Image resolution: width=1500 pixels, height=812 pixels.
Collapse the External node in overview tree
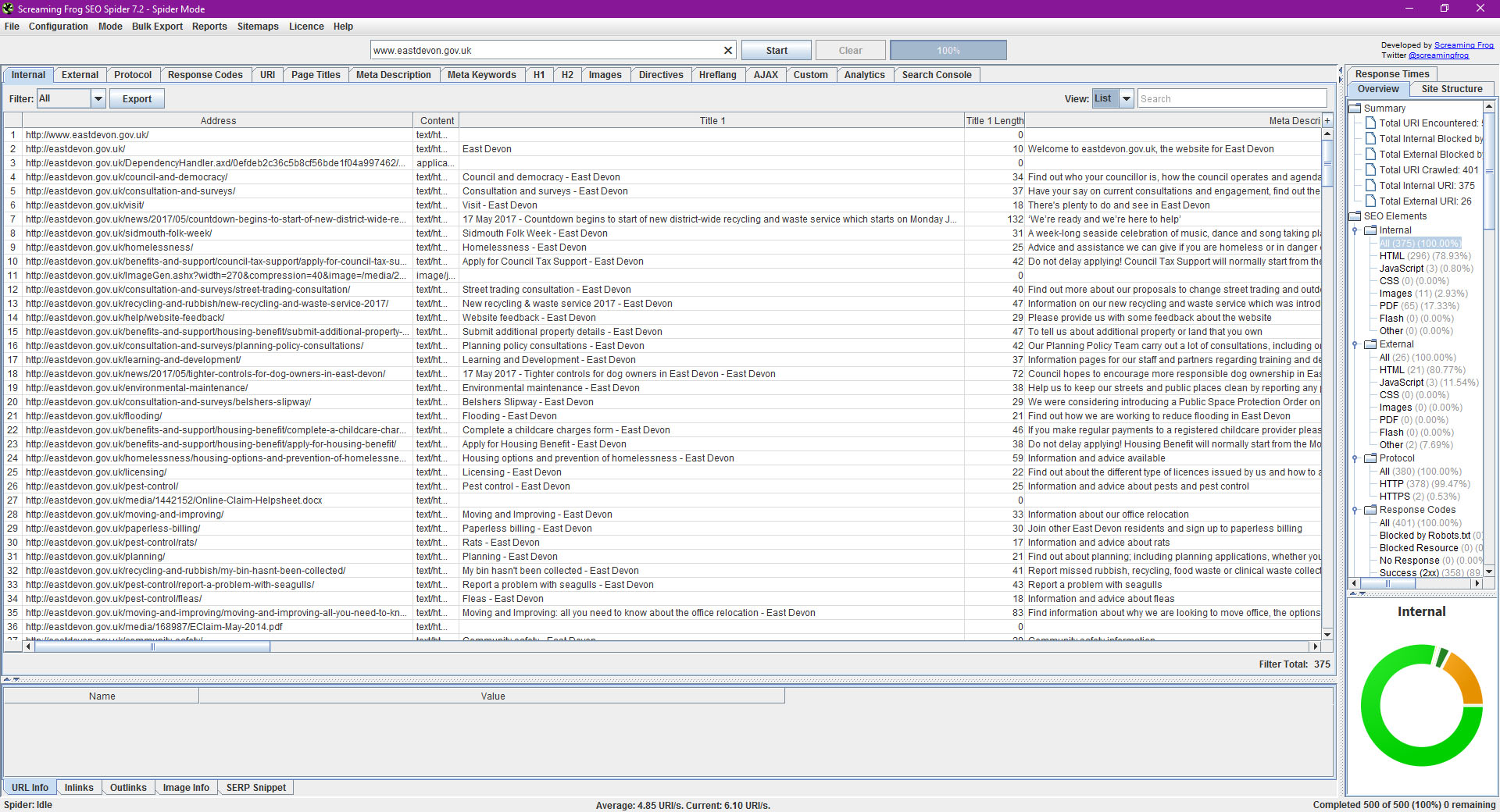point(1355,344)
